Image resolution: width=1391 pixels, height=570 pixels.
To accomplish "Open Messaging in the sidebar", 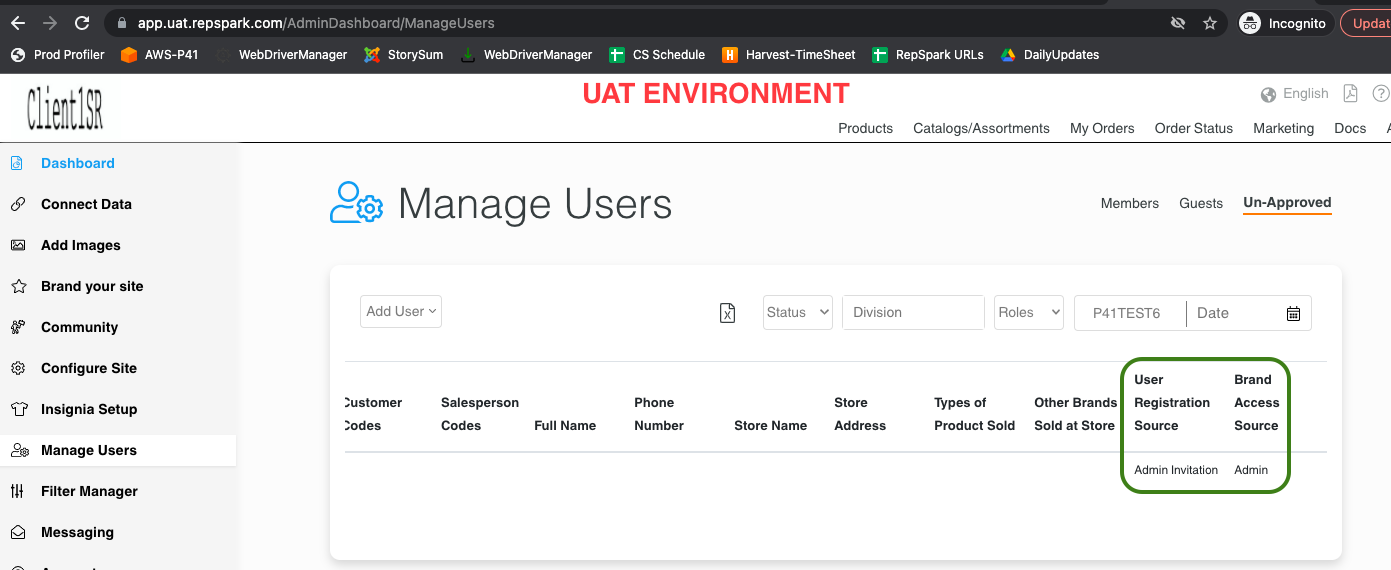I will click(x=77, y=532).
